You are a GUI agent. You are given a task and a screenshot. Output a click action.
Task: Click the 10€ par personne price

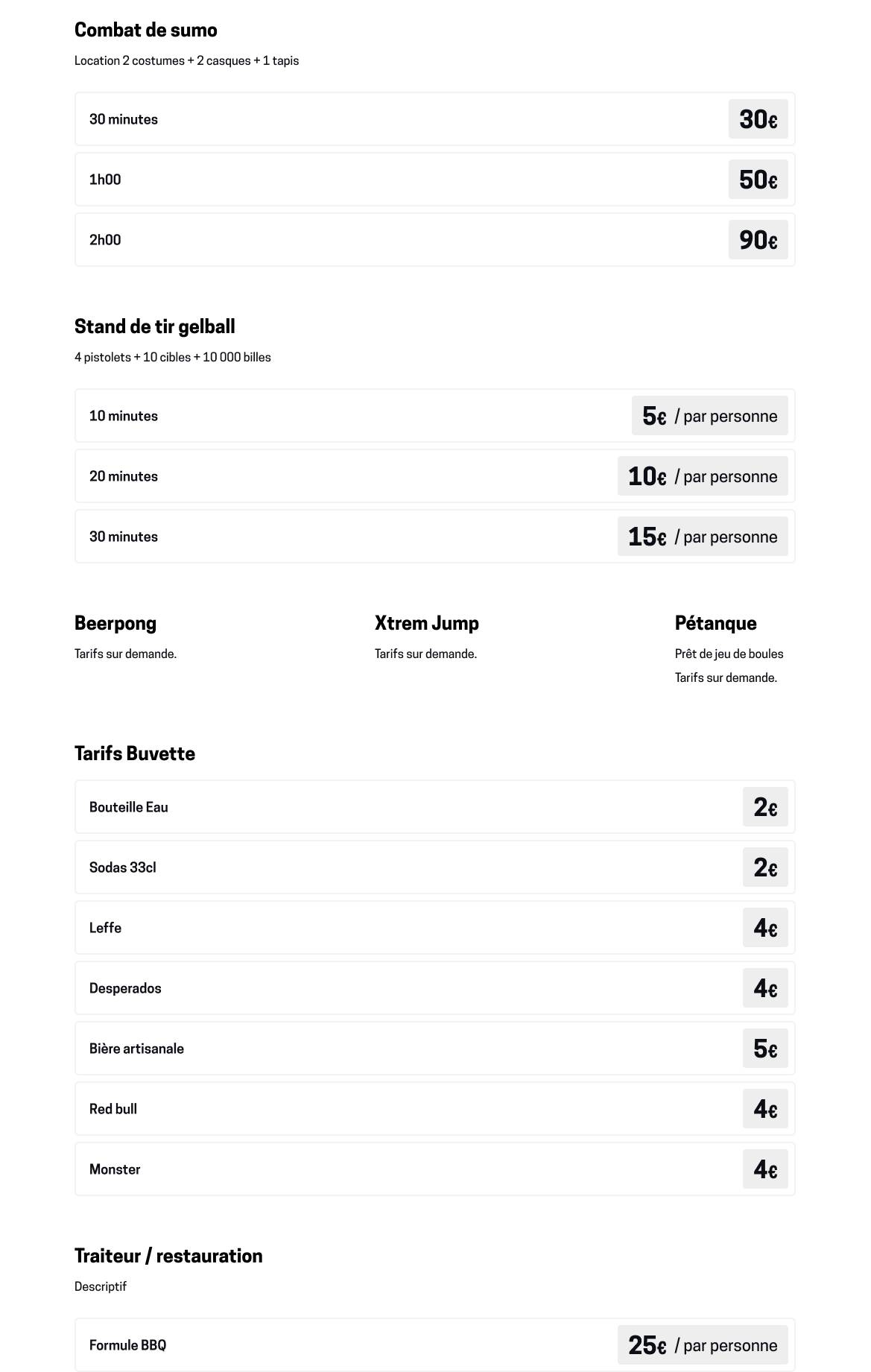(702, 476)
